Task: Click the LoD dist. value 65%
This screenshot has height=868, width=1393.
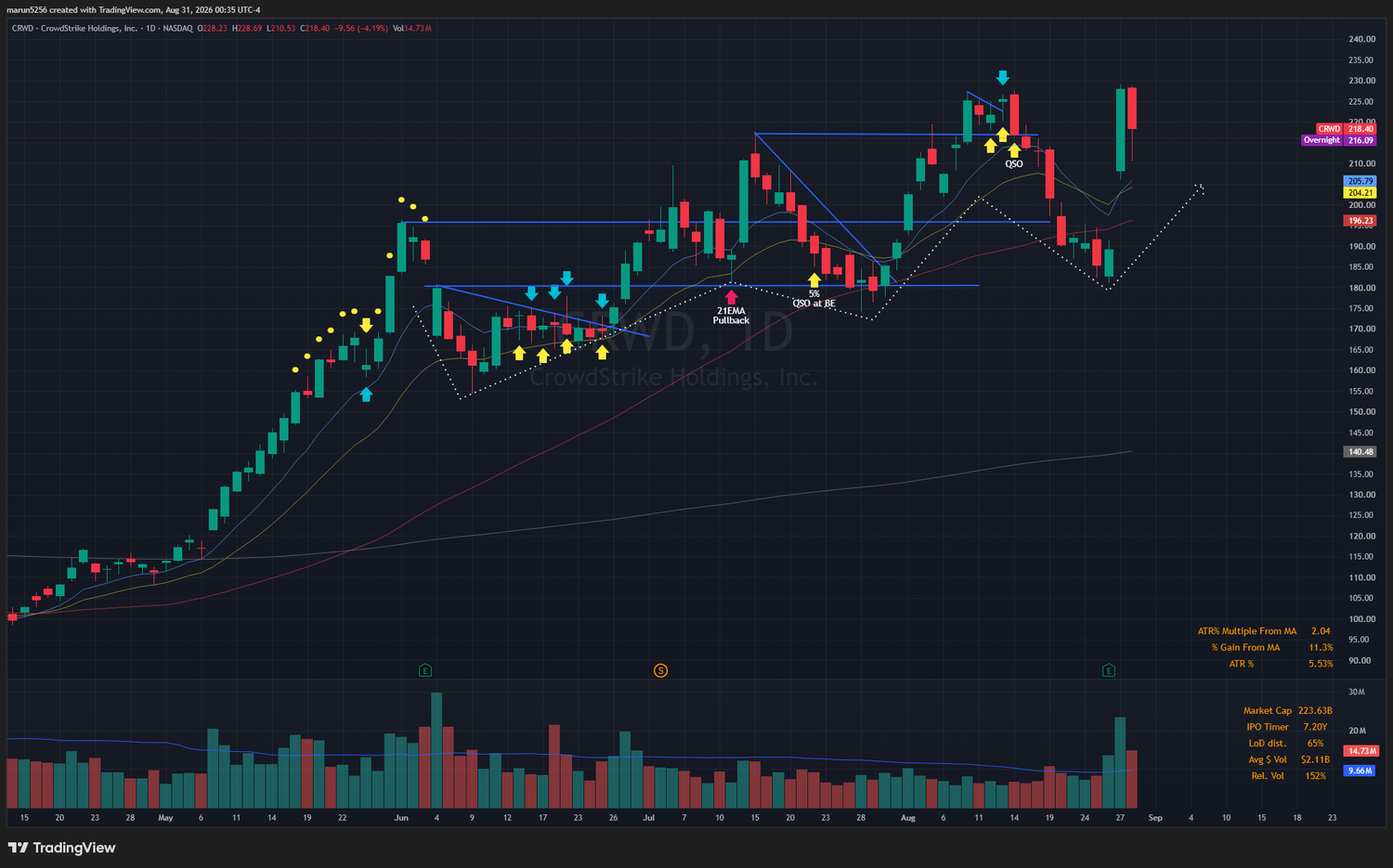Action: (1315, 744)
